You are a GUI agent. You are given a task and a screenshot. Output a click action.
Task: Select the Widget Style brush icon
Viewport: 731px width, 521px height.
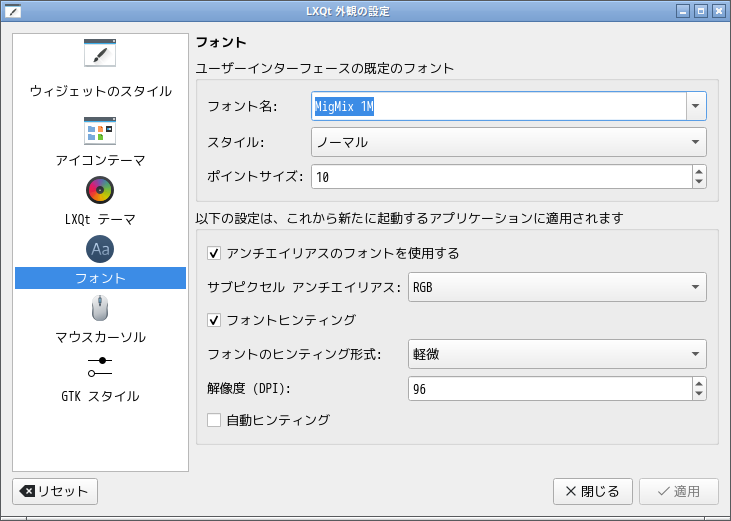coord(100,54)
